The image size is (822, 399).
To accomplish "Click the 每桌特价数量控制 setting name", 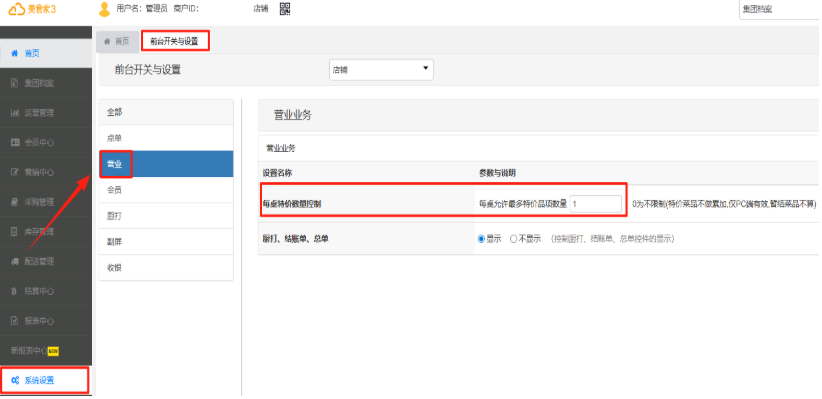I will point(292,204).
